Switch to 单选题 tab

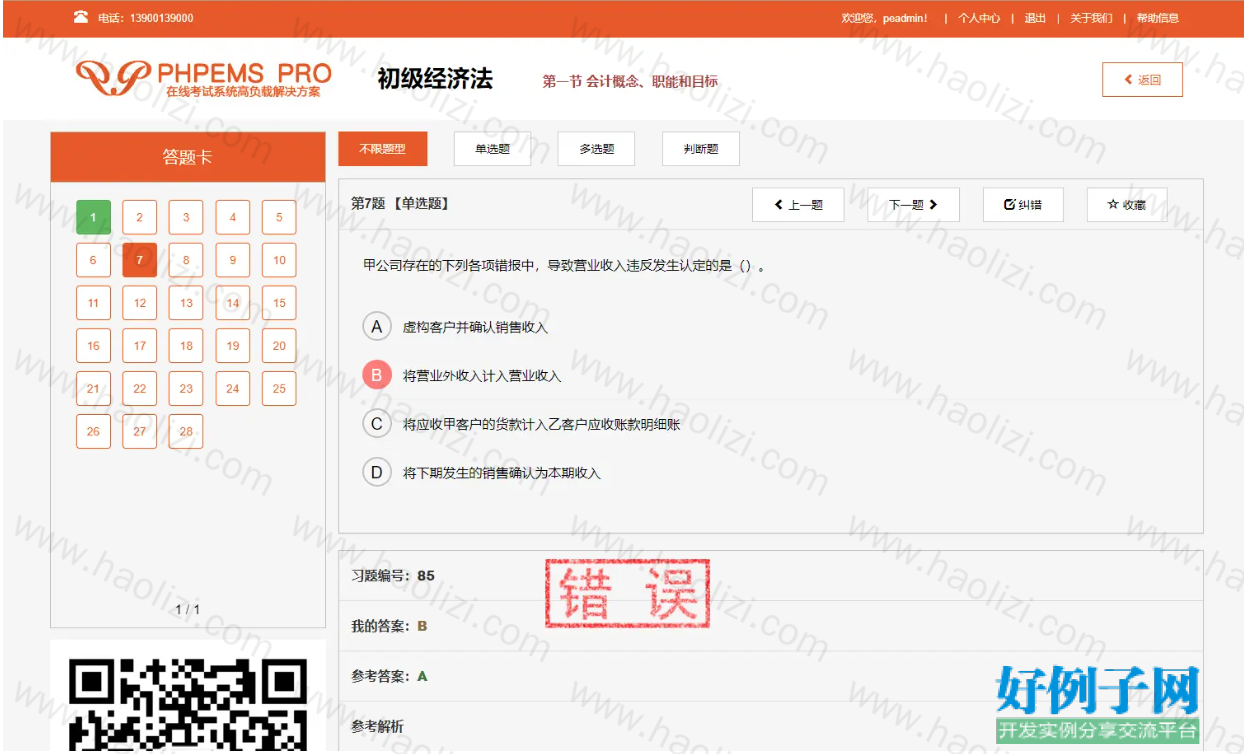(492, 149)
